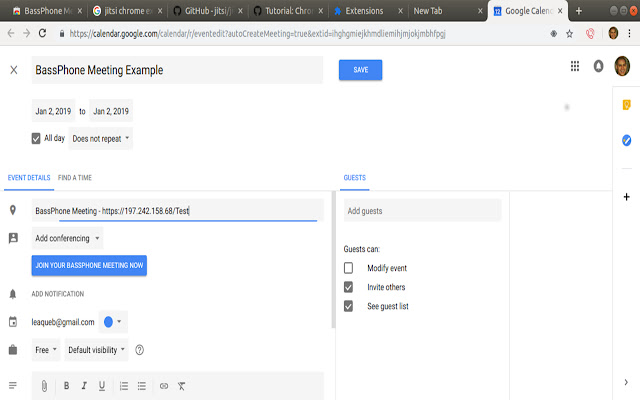The height and width of the screenshot is (400, 640).
Task: Click the browser address bar URL
Action: pyautogui.click(x=257, y=34)
